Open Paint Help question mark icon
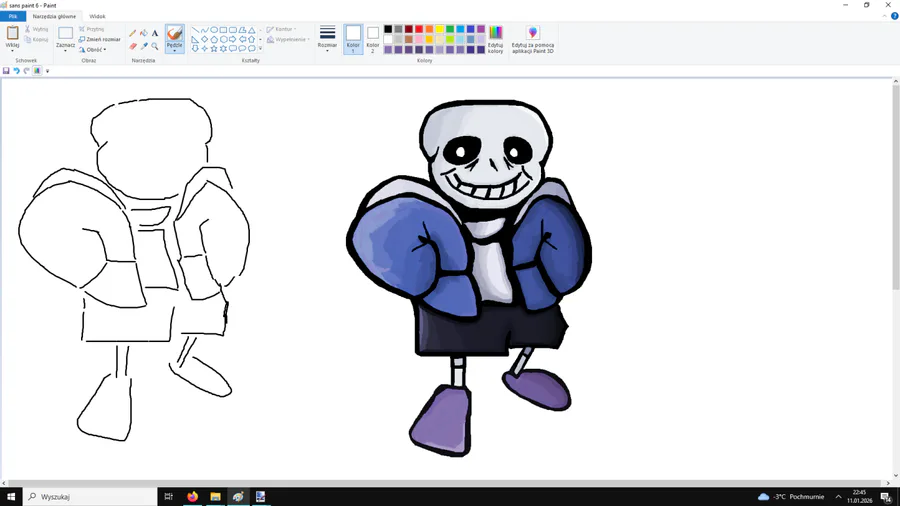 894,16
